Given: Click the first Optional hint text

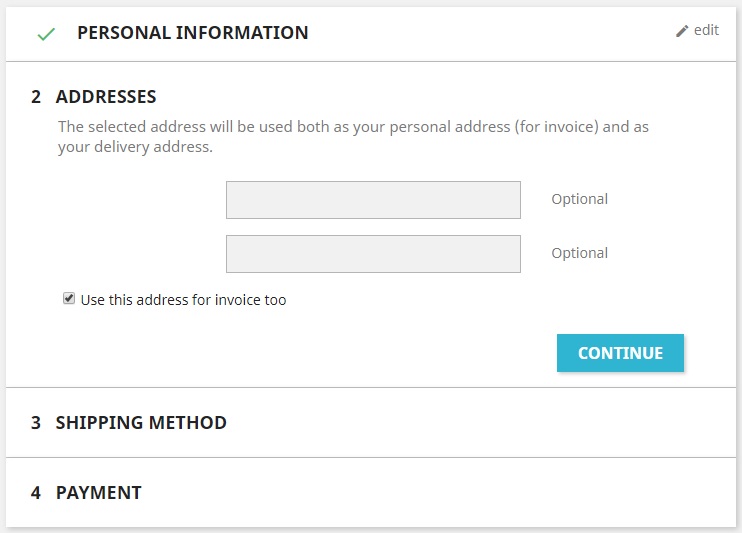Looking at the screenshot, I should pos(580,199).
